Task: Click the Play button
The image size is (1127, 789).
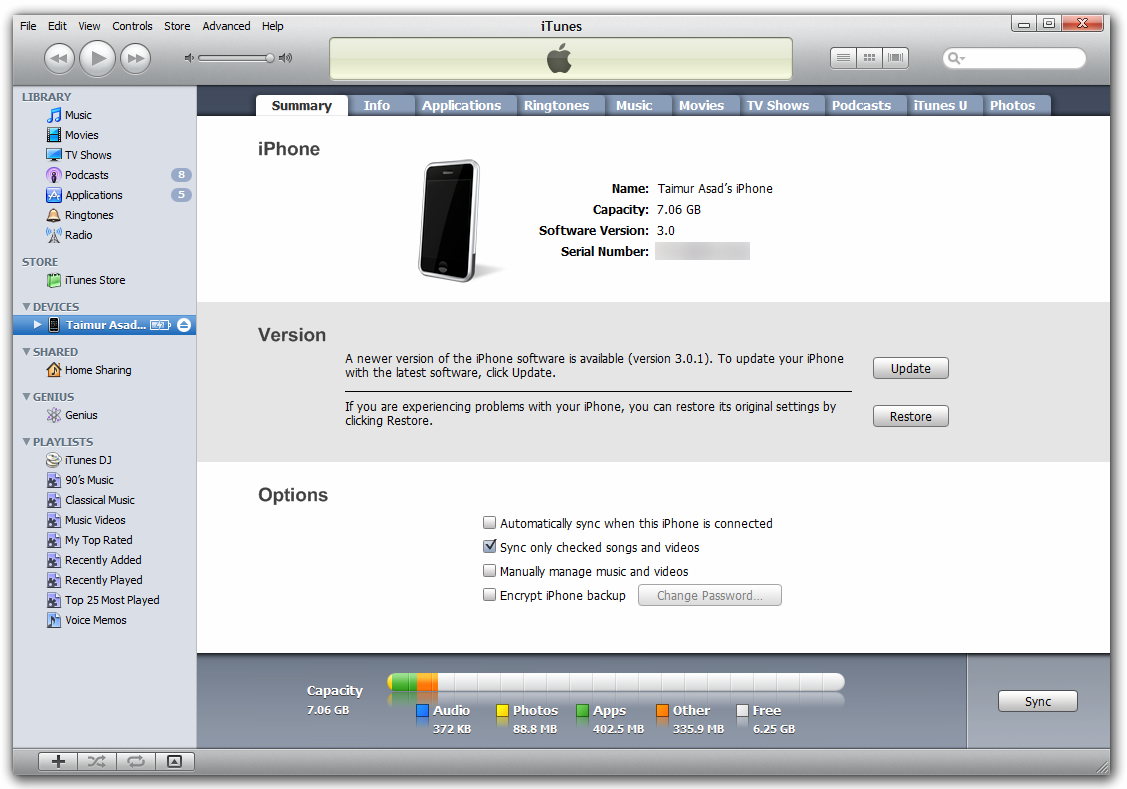Action: (x=97, y=58)
